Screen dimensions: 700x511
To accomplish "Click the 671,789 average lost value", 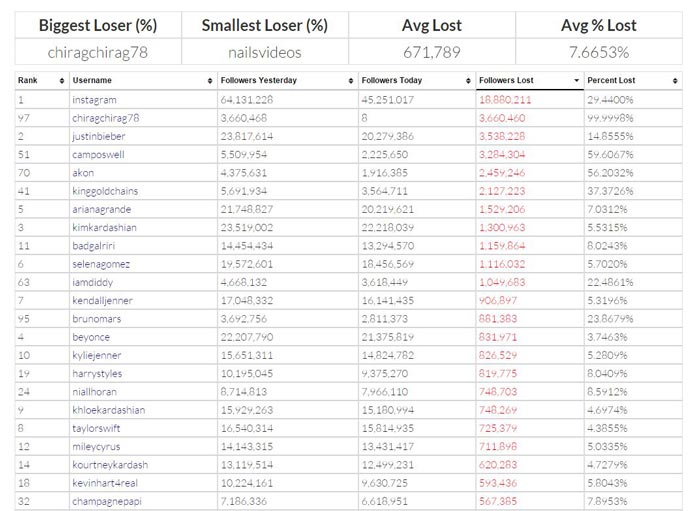I will pyautogui.click(x=432, y=53).
